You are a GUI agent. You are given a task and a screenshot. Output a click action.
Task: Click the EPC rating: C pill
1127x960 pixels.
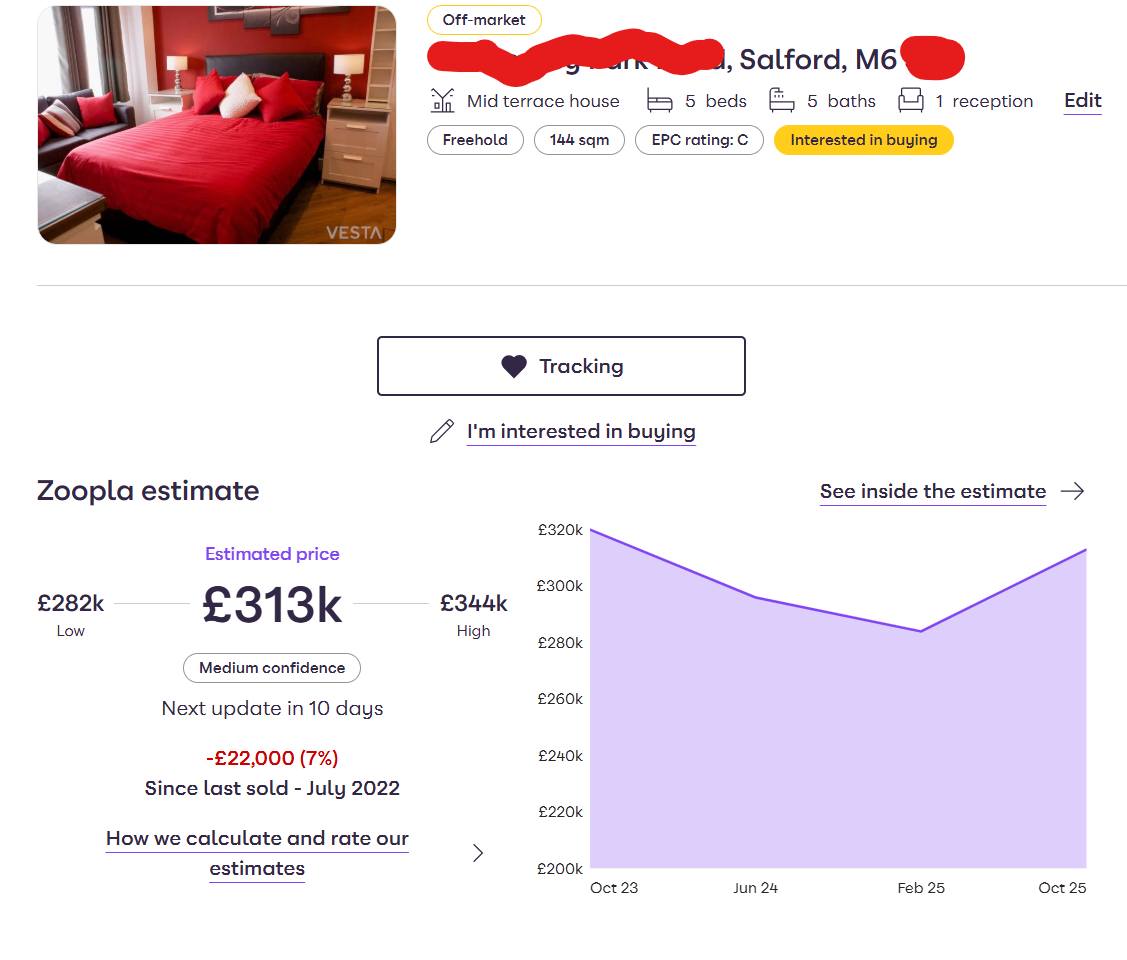click(699, 140)
